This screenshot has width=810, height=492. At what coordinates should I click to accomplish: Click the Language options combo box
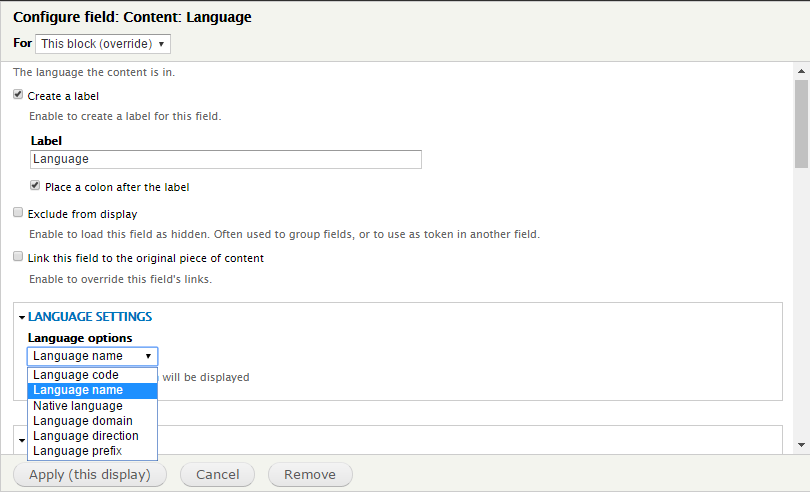coord(92,356)
